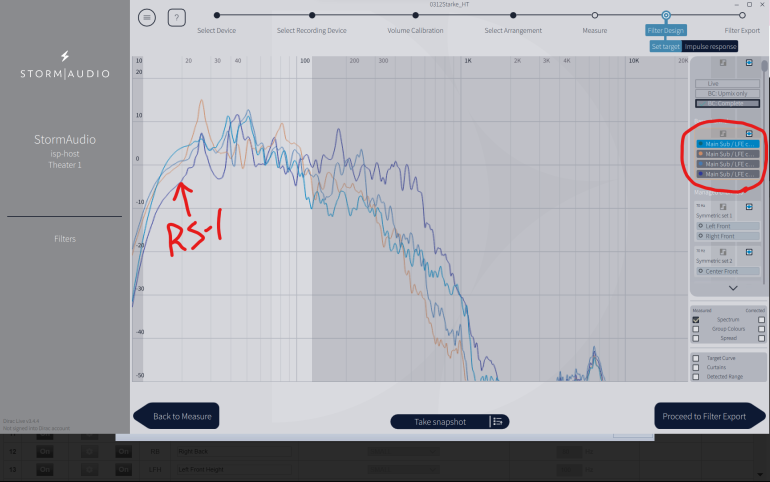Click Proceed to Filter Export
This screenshot has width=770, height=482.
(x=710, y=416)
